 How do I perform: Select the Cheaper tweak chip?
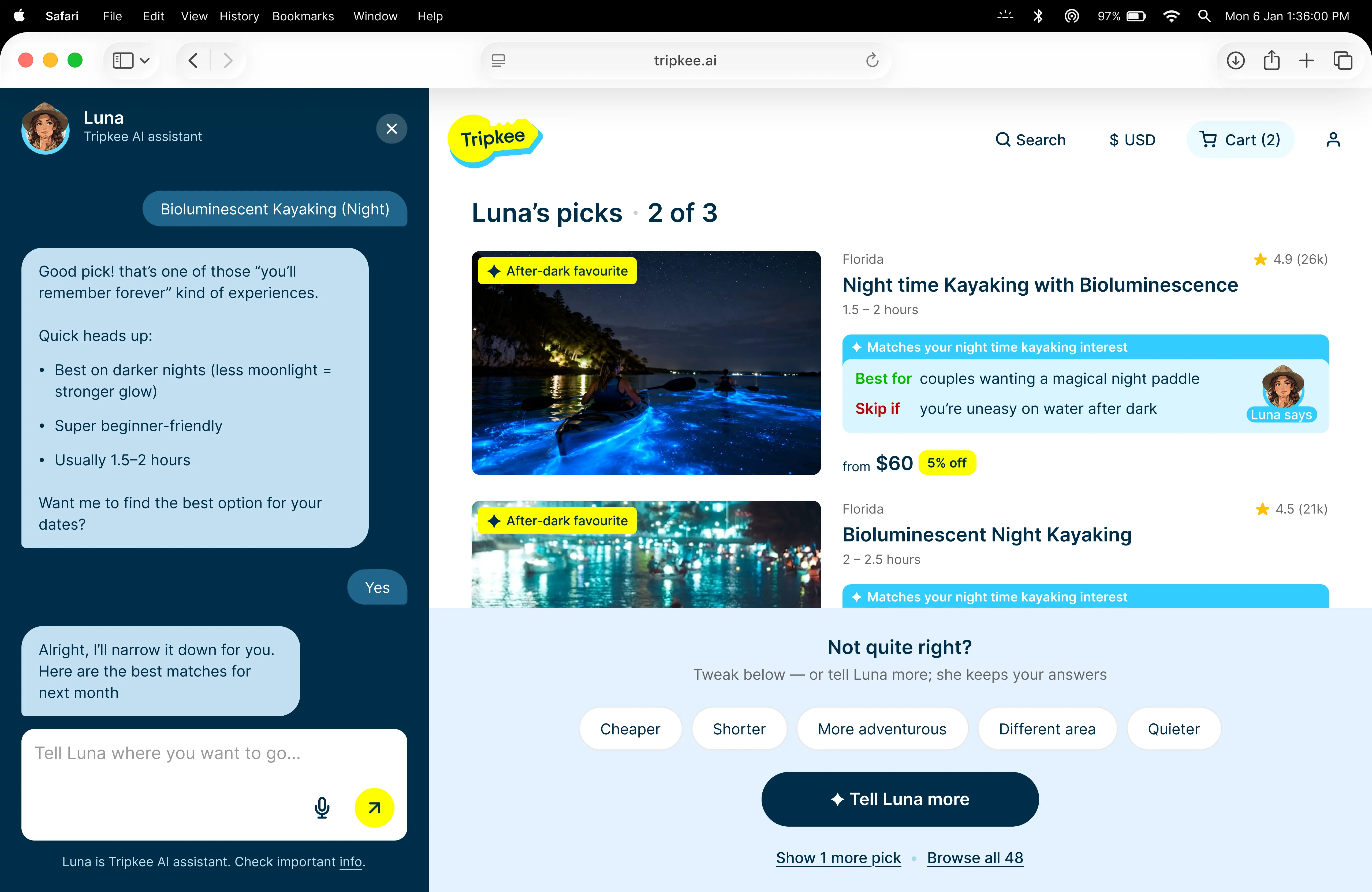click(630, 728)
